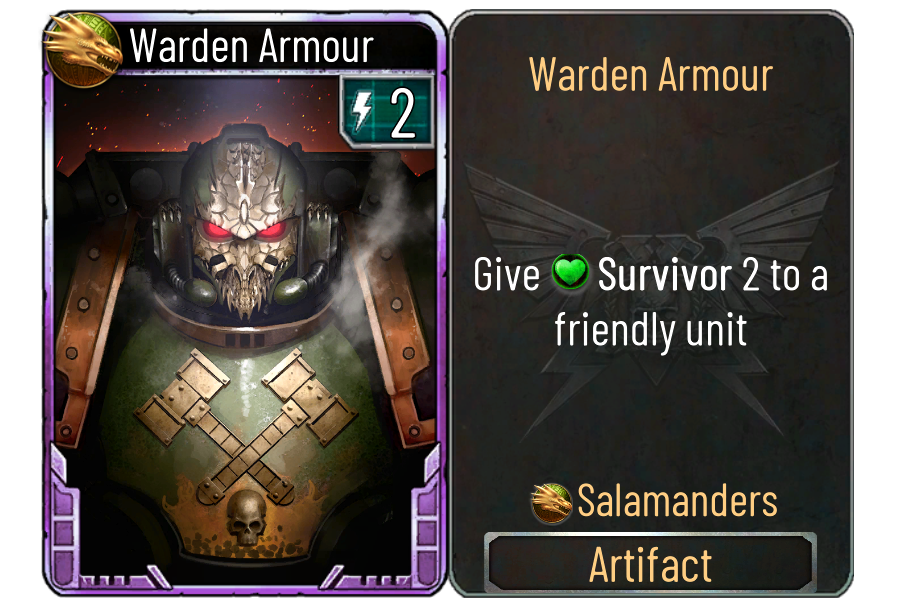The width and height of the screenshot is (900, 600).
Task: Click the energy cost number 2
Action: pos(402,114)
